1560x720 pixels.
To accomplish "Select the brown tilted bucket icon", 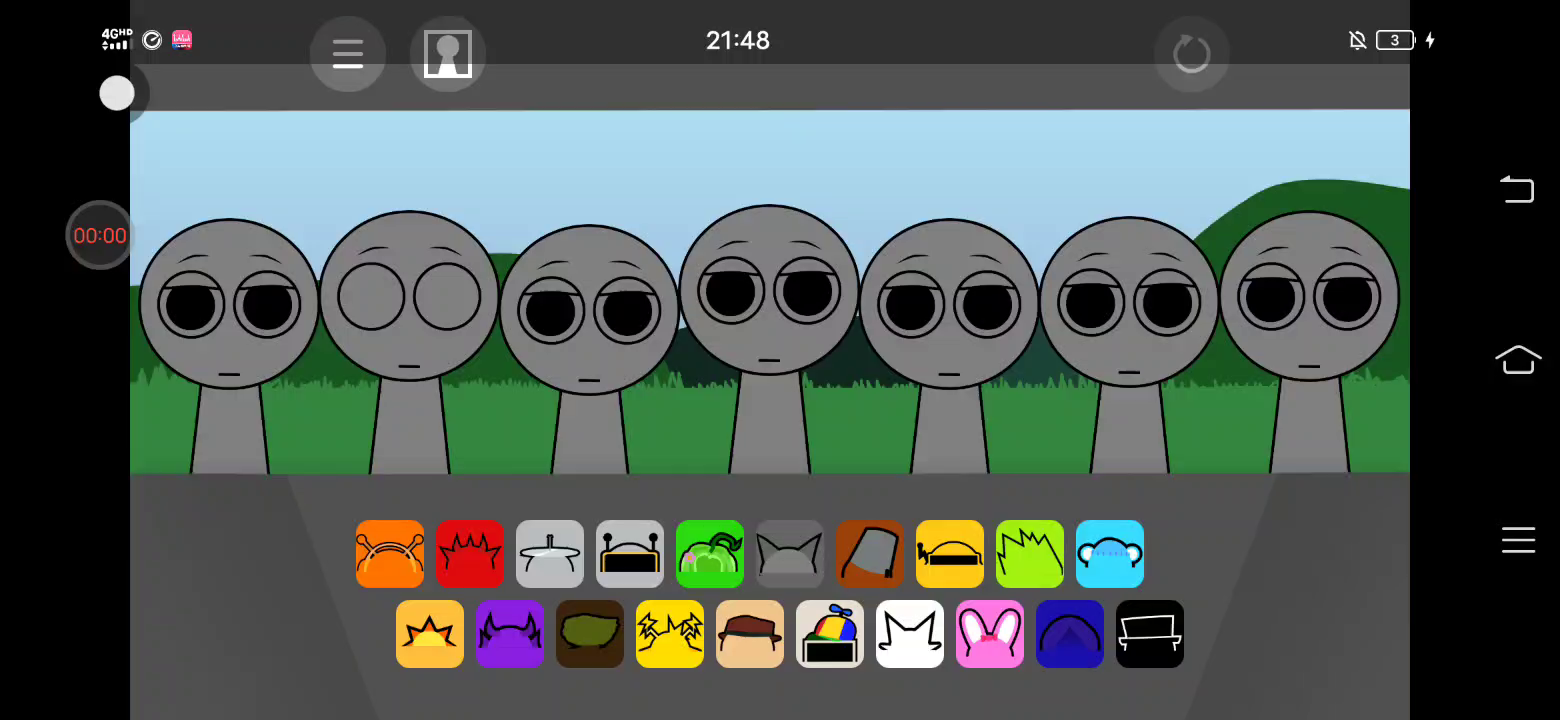I will click(x=870, y=554).
